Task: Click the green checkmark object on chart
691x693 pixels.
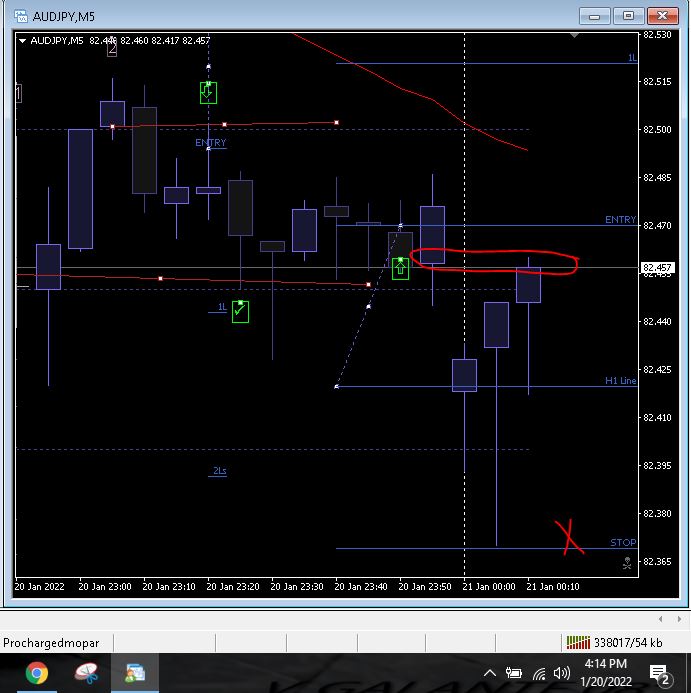Action: (x=240, y=312)
